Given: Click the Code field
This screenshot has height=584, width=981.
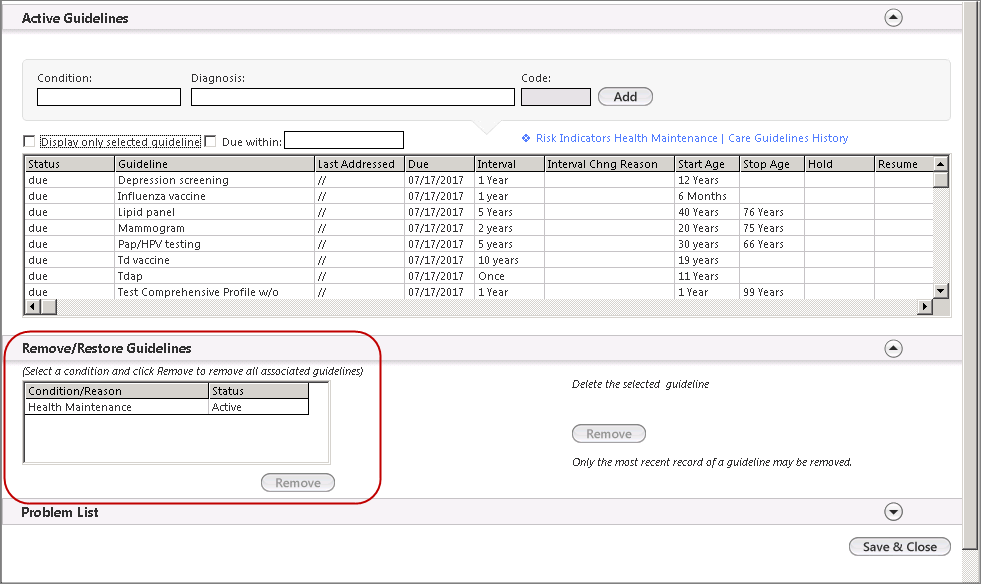Looking at the screenshot, I should 556,97.
